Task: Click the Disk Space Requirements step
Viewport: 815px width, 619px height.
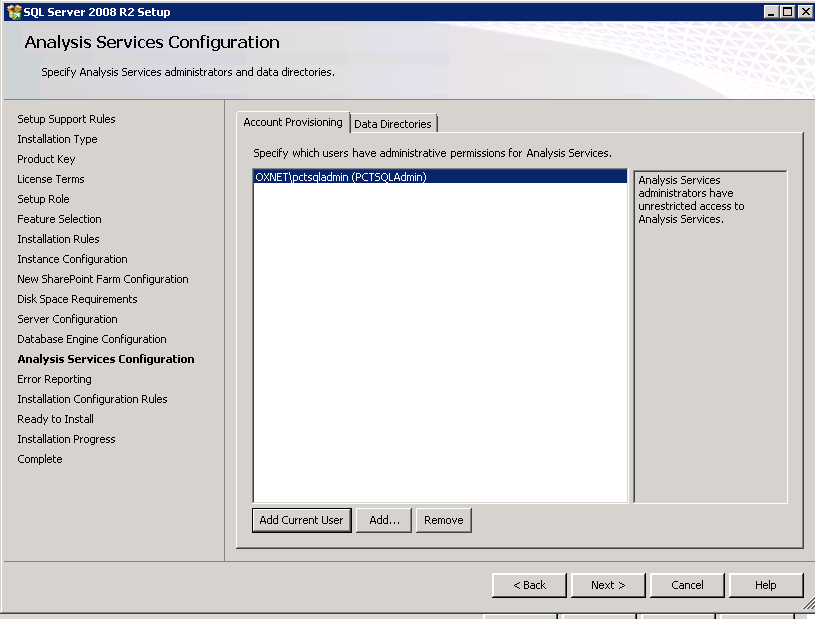Action: (77, 299)
